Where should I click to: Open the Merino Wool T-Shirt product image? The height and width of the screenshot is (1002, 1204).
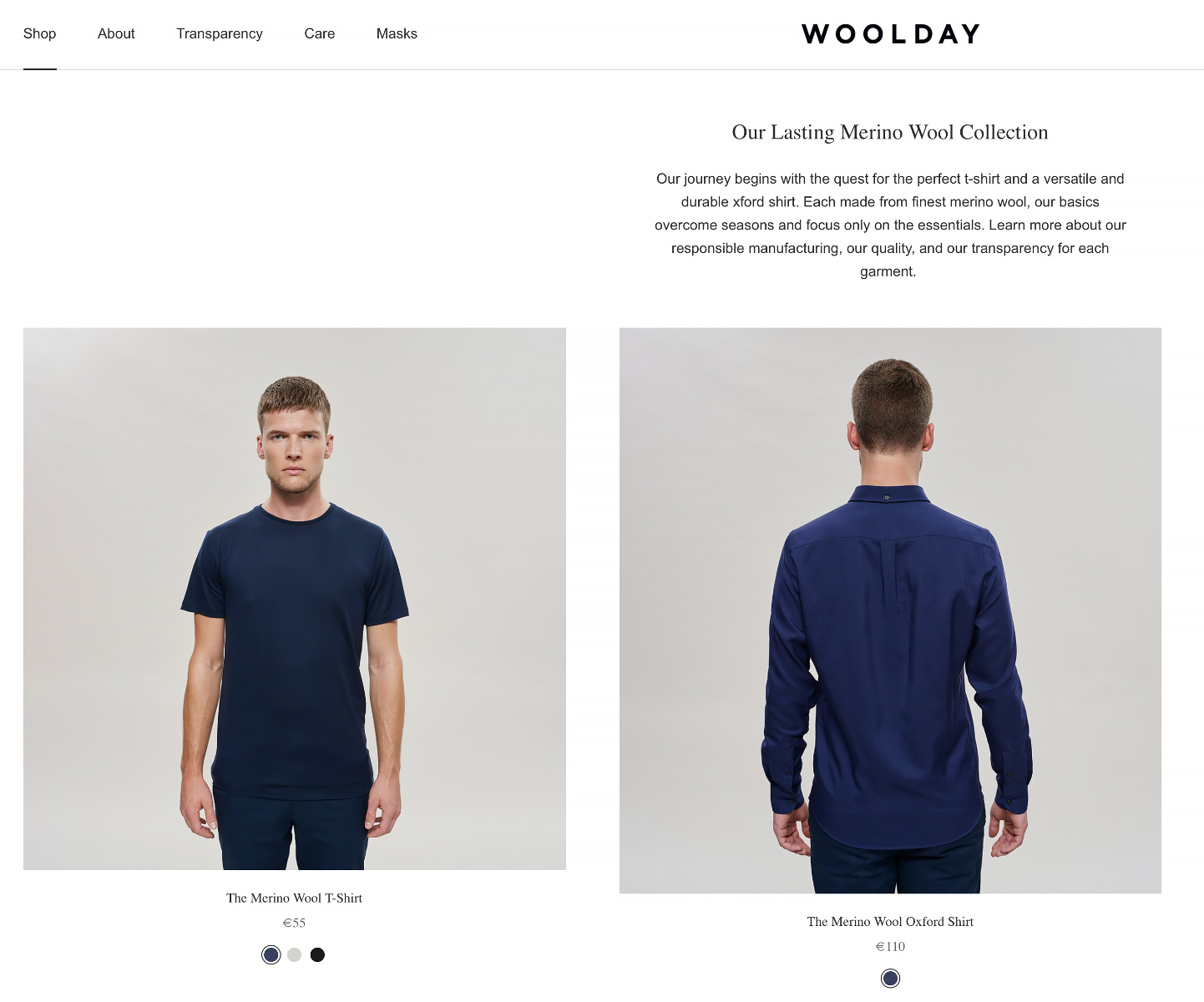pyautogui.click(x=295, y=599)
